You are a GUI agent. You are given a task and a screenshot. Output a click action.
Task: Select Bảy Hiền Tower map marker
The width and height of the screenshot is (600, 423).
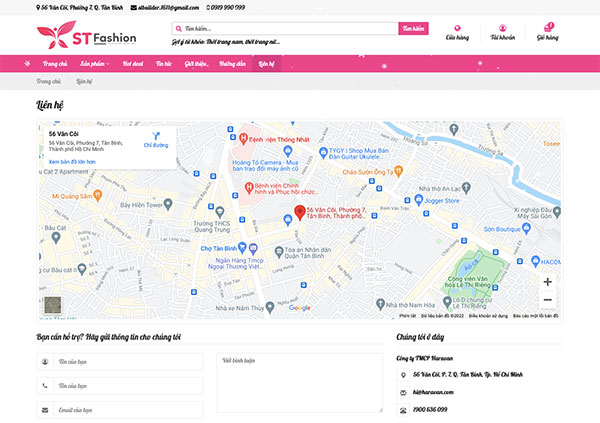168,204
